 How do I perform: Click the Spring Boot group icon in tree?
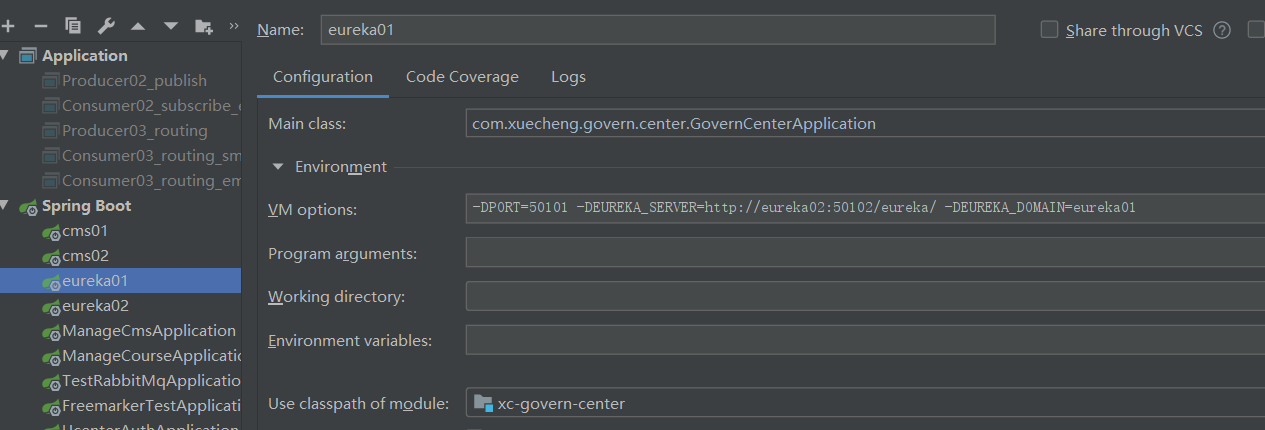(28, 206)
